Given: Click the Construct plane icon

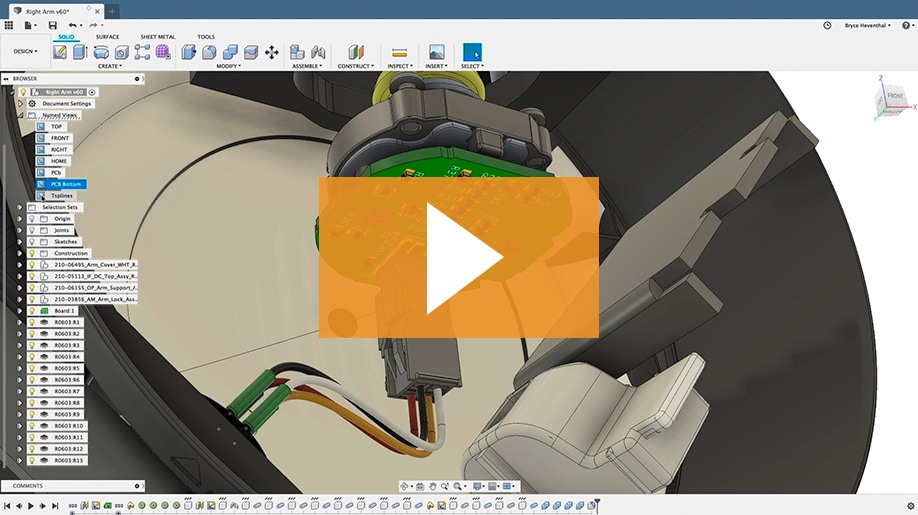Looking at the screenshot, I should pyautogui.click(x=356, y=52).
